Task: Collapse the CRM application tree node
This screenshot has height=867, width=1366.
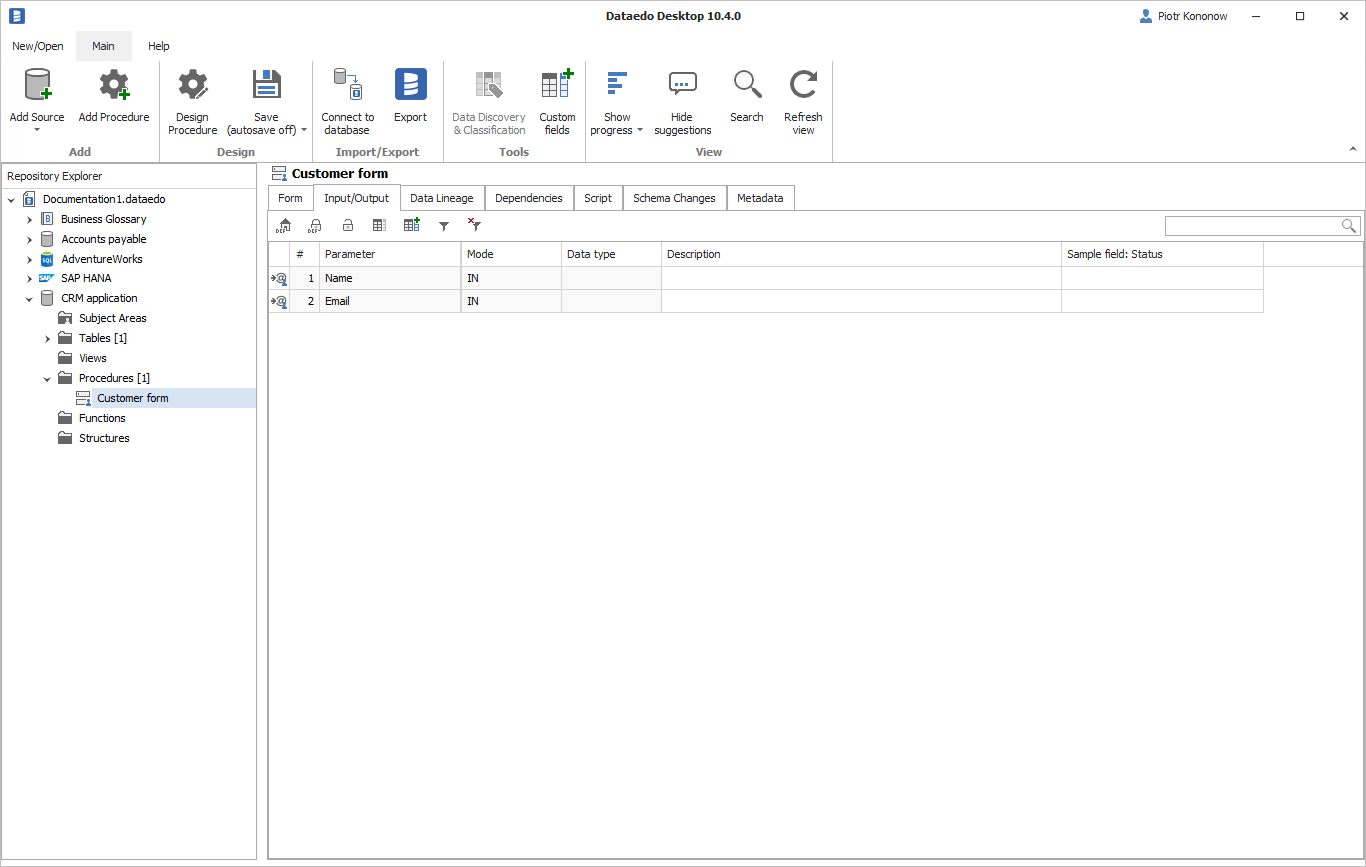Action: (x=30, y=298)
